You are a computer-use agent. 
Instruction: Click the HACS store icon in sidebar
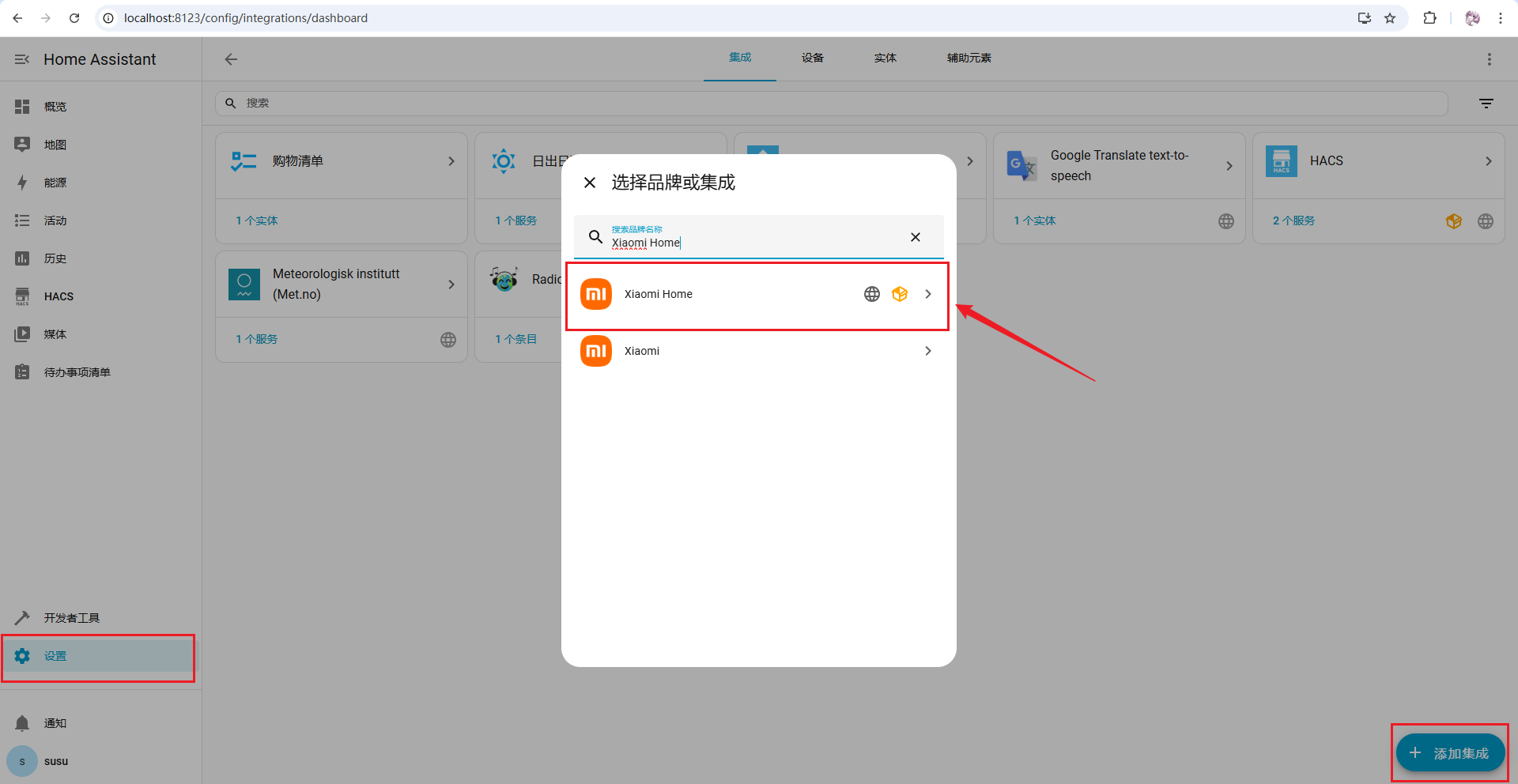(x=22, y=296)
